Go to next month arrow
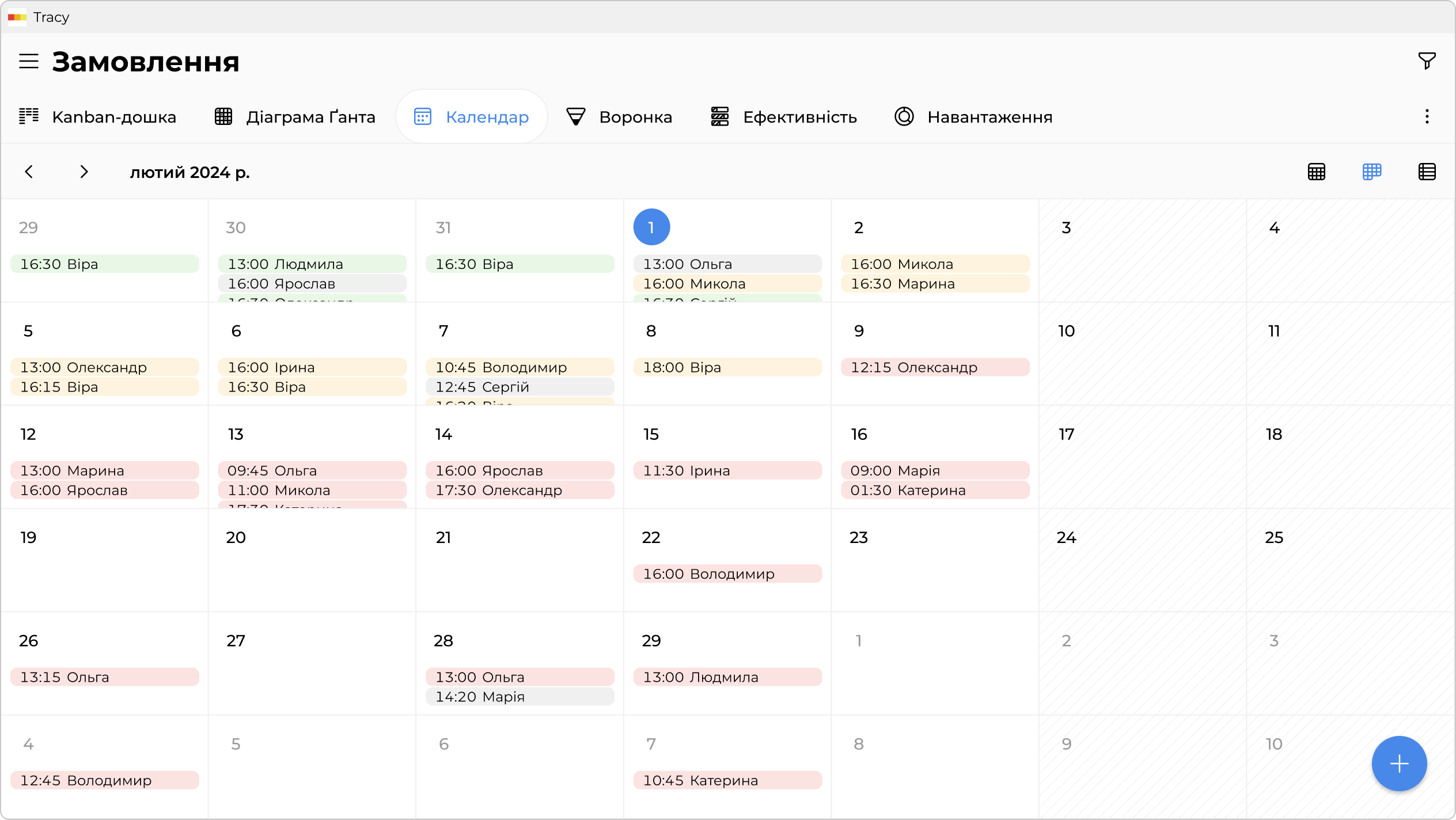 (x=84, y=172)
